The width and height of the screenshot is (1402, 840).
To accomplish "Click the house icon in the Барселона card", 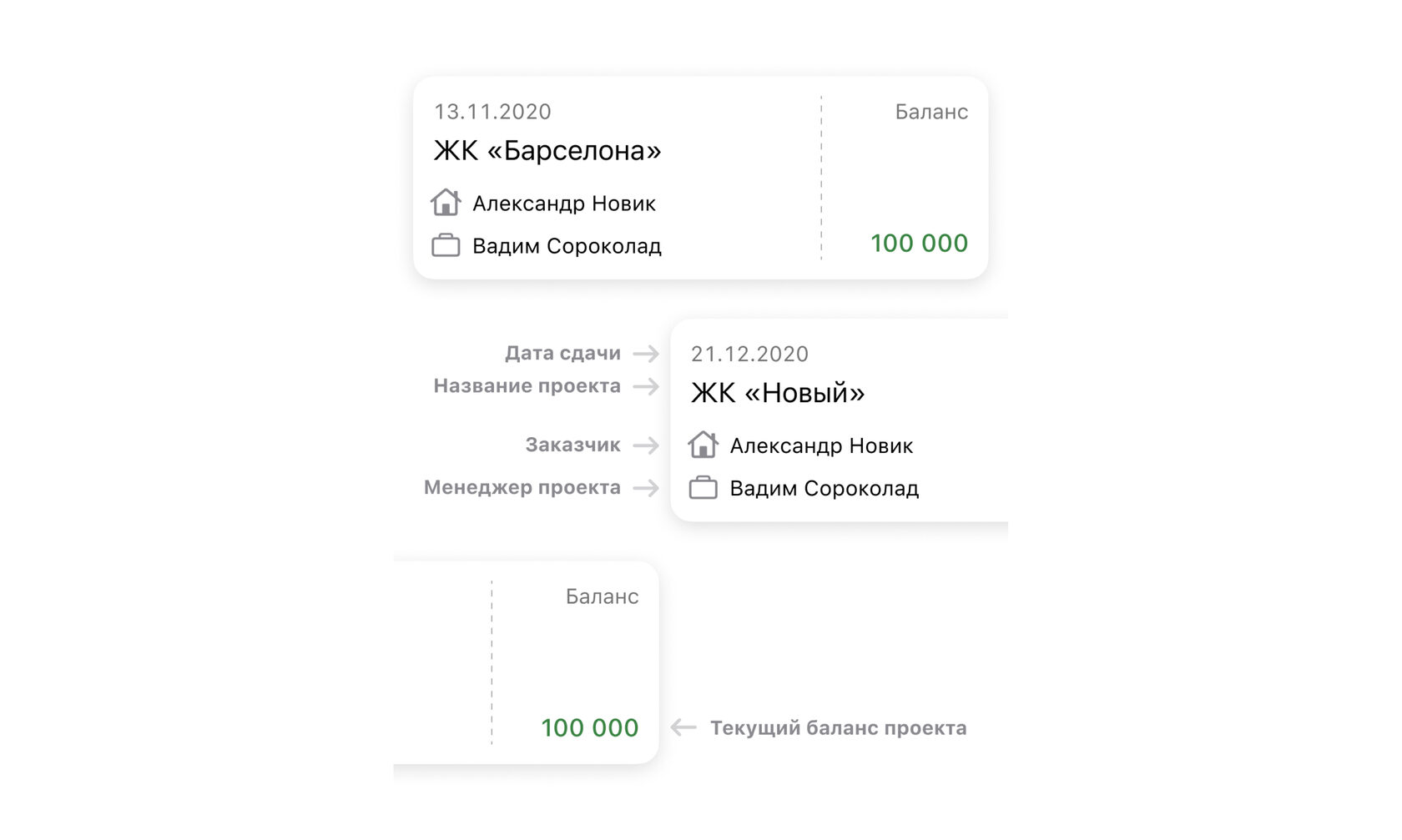I will coord(446,203).
